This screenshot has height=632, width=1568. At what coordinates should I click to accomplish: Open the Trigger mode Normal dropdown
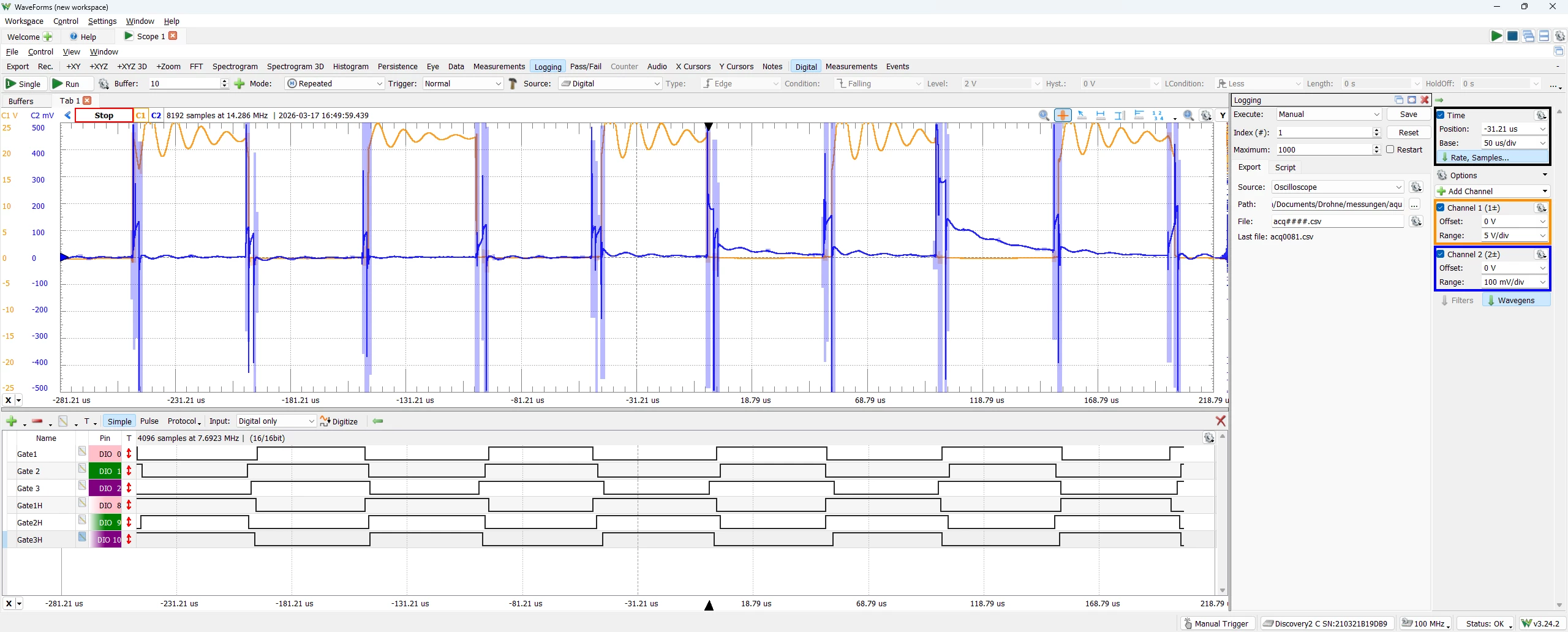pyautogui.click(x=462, y=84)
